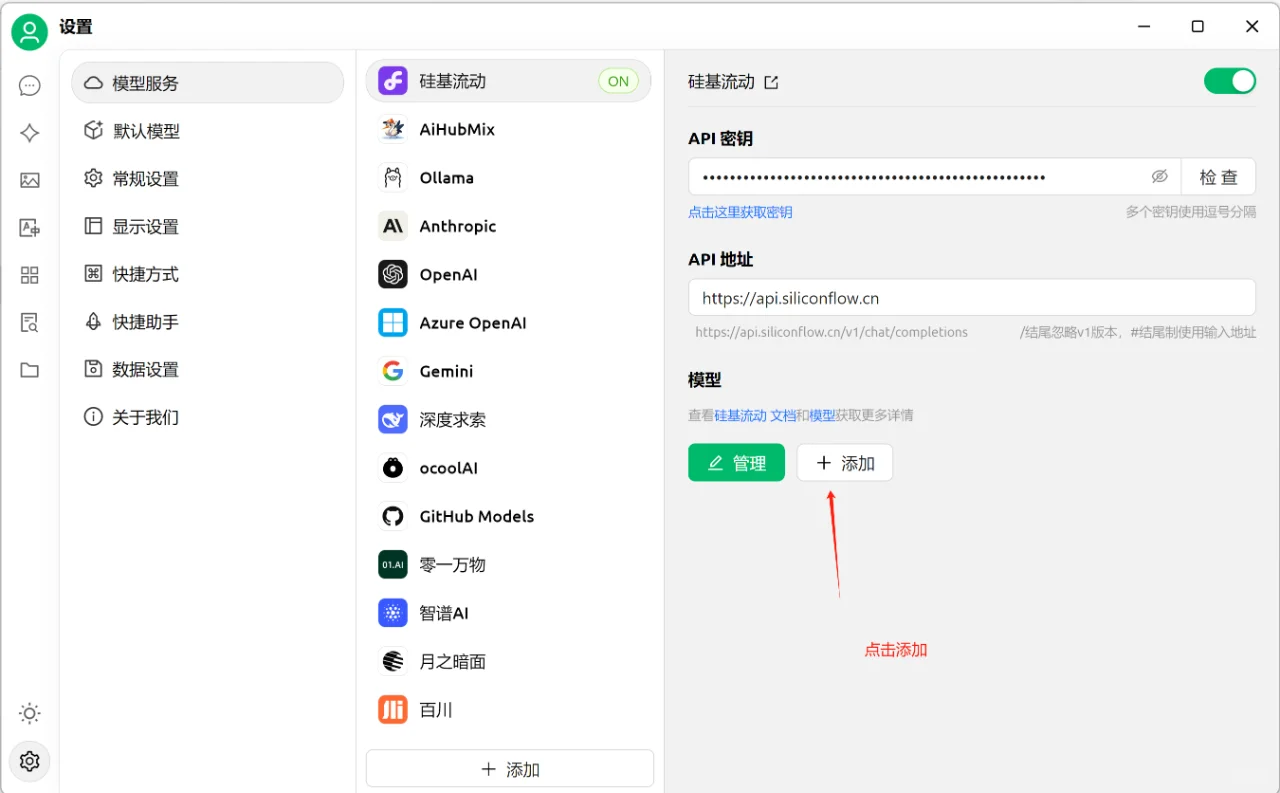Toggle the light/dark theme icon

[x=29, y=713]
